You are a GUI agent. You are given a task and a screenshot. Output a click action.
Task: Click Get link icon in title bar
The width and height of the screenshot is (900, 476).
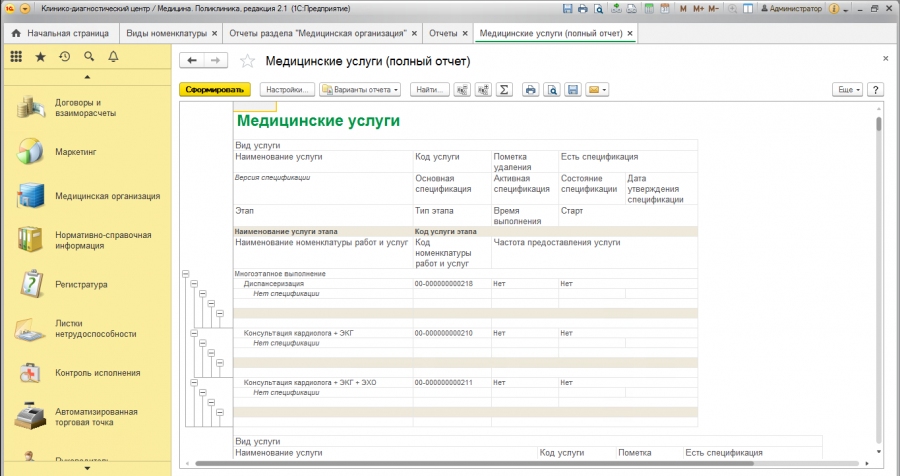(616, 9)
